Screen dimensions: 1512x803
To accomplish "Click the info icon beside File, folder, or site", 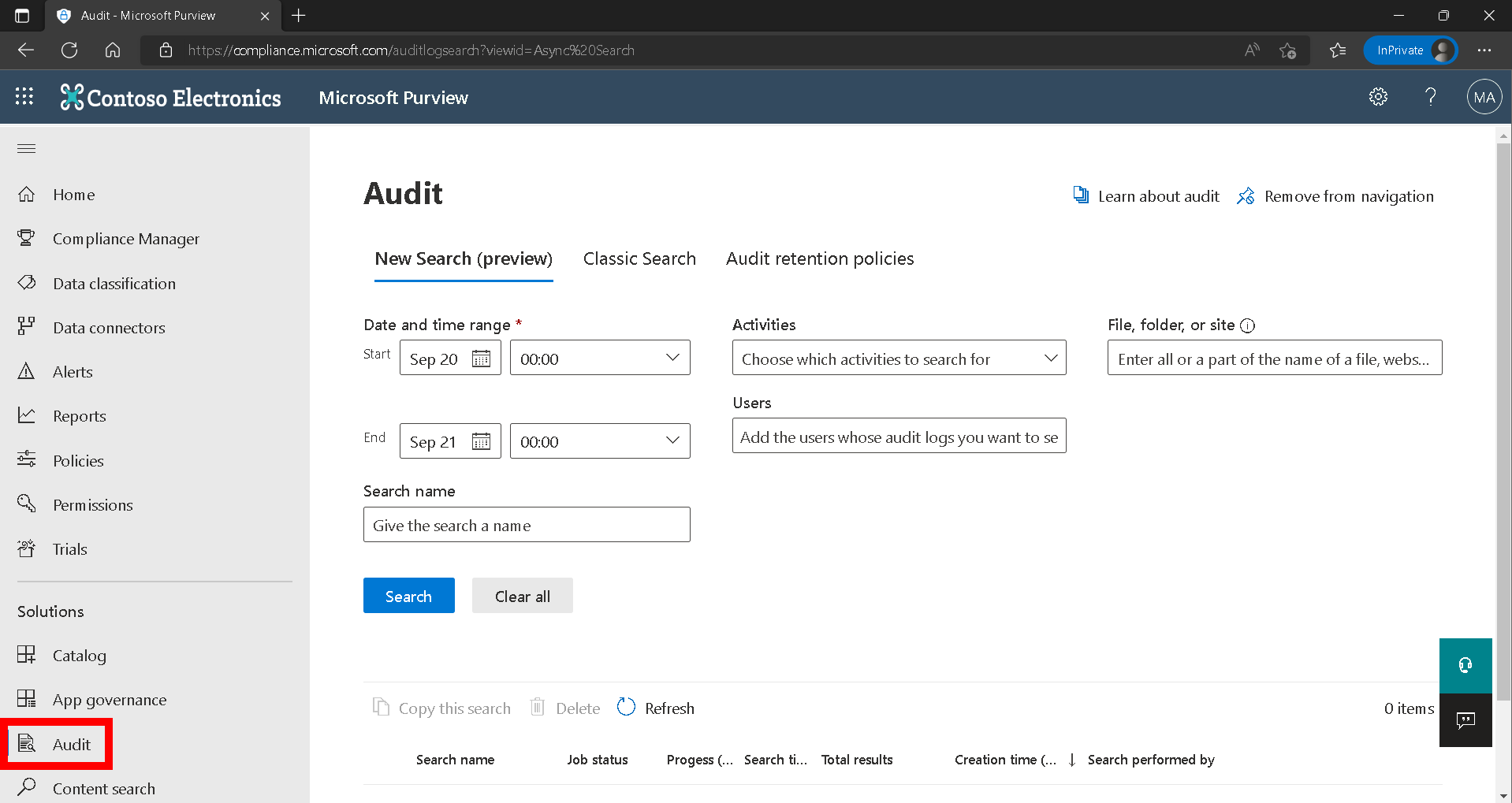I will [1247, 325].
